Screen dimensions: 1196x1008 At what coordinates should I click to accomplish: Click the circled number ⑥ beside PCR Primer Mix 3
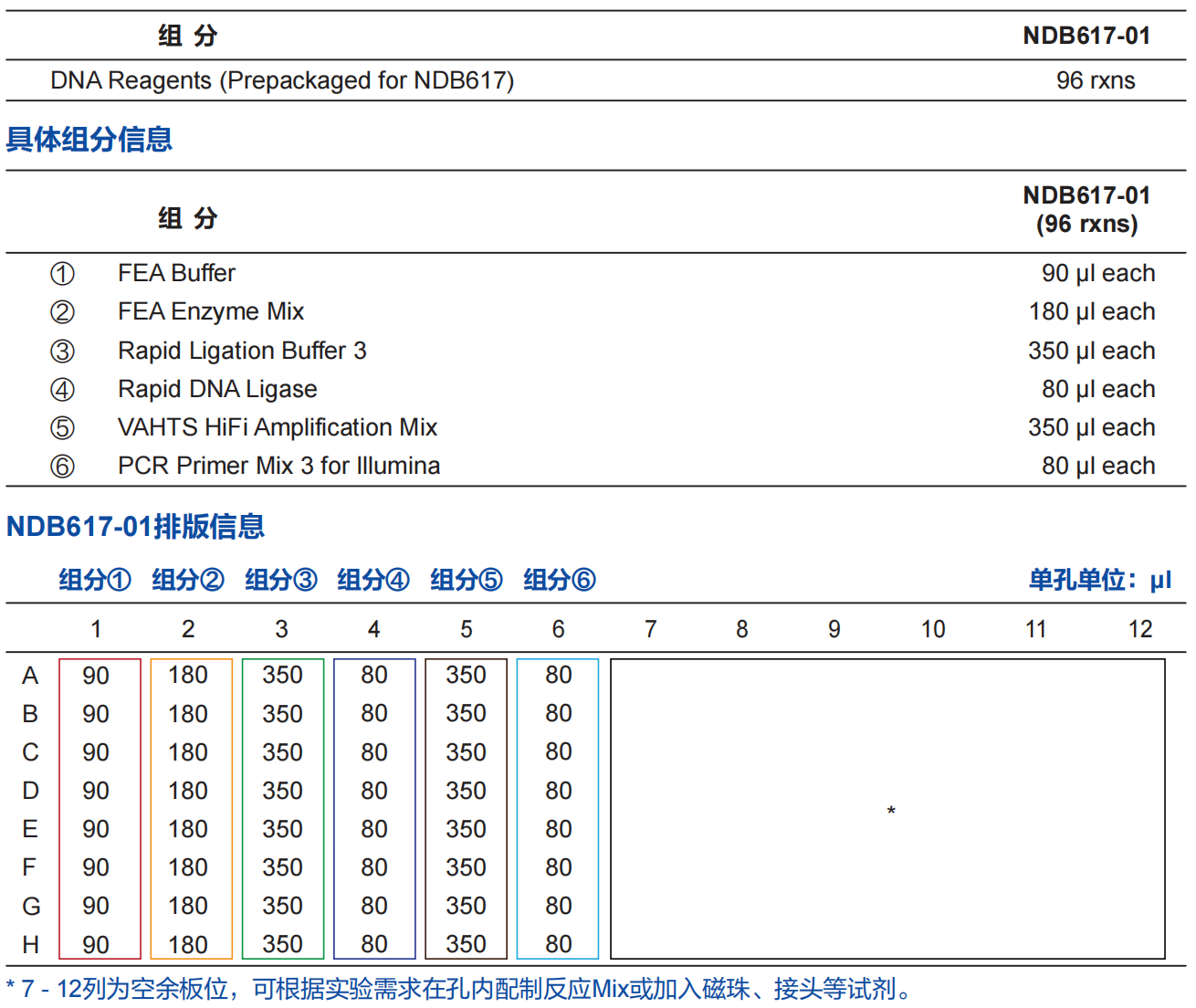[x=60, y=466]
